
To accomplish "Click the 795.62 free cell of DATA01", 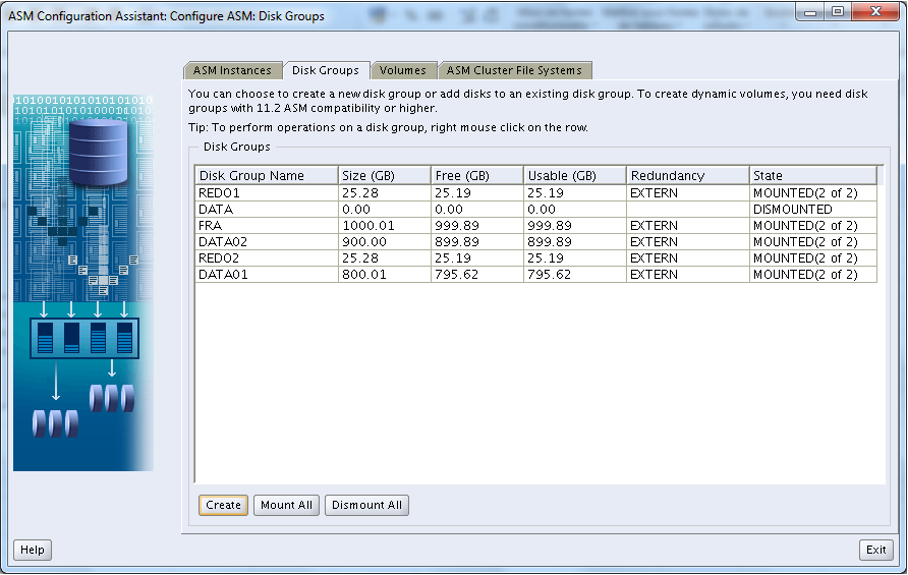I will (x=477, y=274).
